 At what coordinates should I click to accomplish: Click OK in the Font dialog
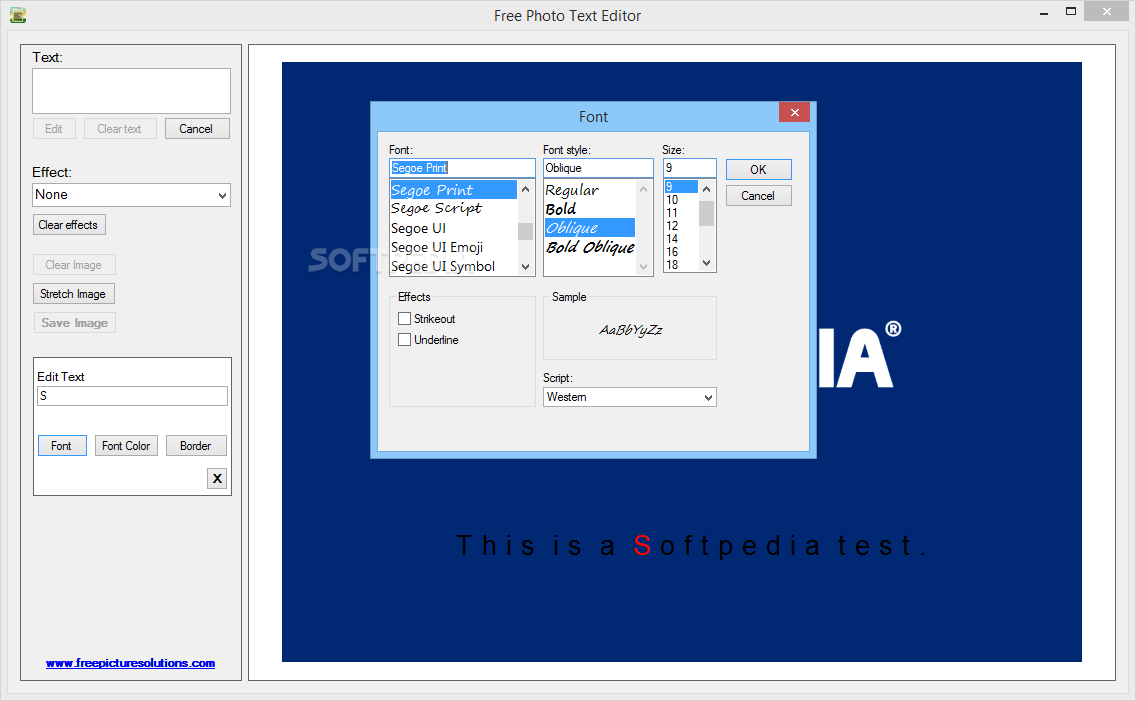759,169
